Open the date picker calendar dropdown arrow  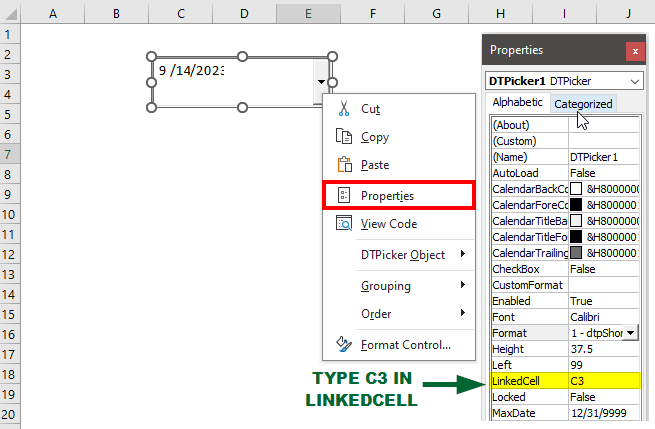coord(321,81)
